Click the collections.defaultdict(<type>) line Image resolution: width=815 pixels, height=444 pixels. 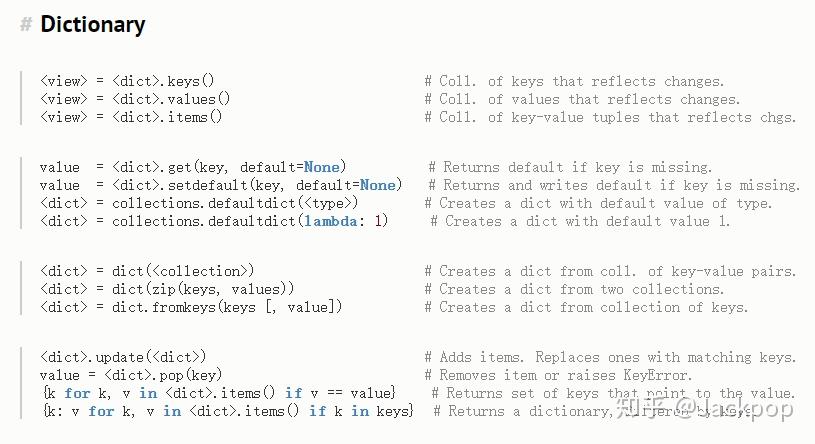[199, 203]
